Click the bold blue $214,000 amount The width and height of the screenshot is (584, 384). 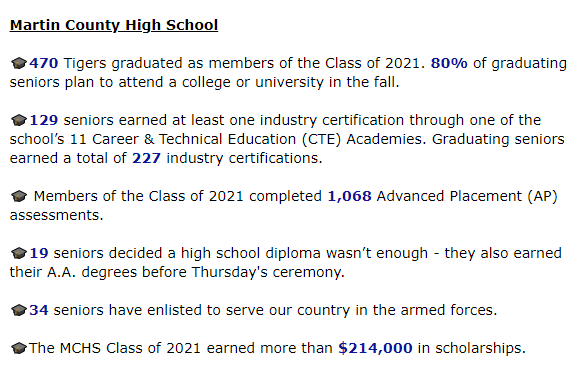click(x=375, y=348)
